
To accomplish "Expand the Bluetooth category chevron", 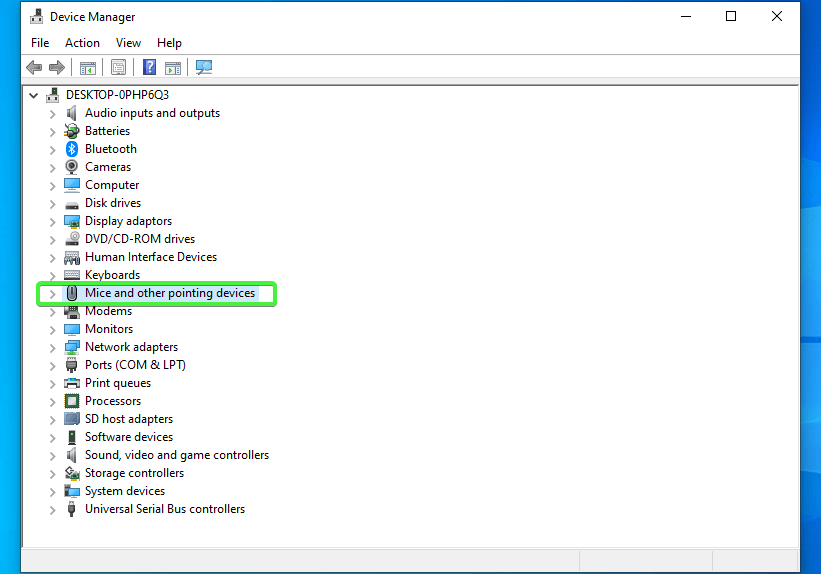I will coord(52,150).
